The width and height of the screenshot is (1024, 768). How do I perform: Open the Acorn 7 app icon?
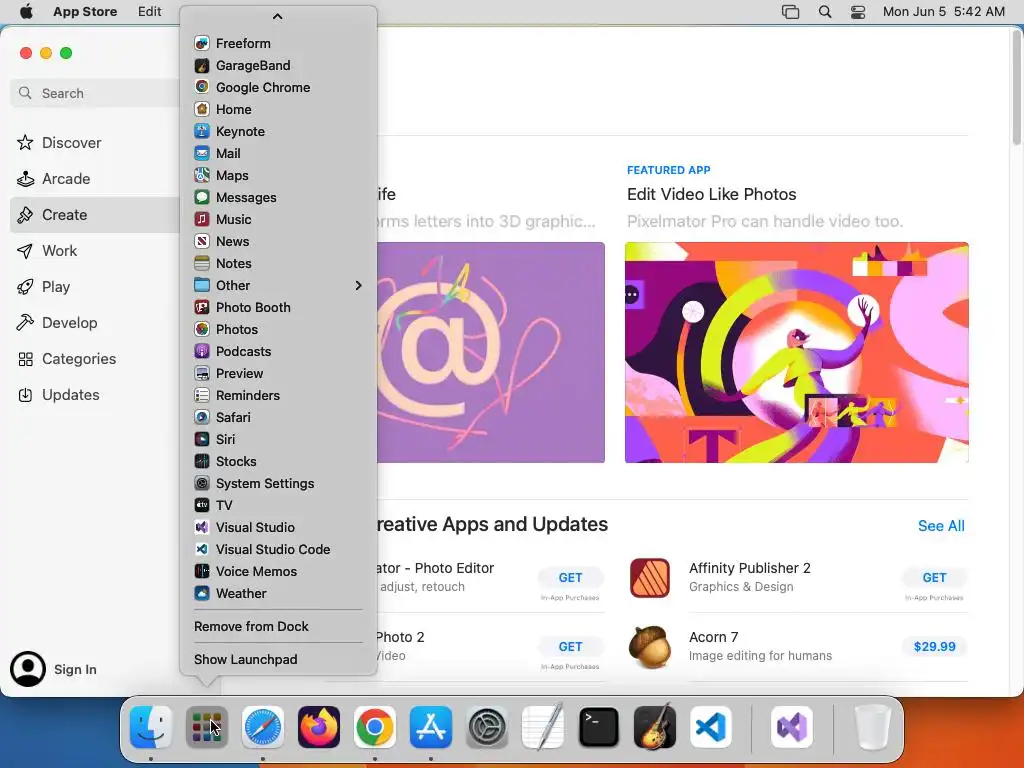(650, 647)
